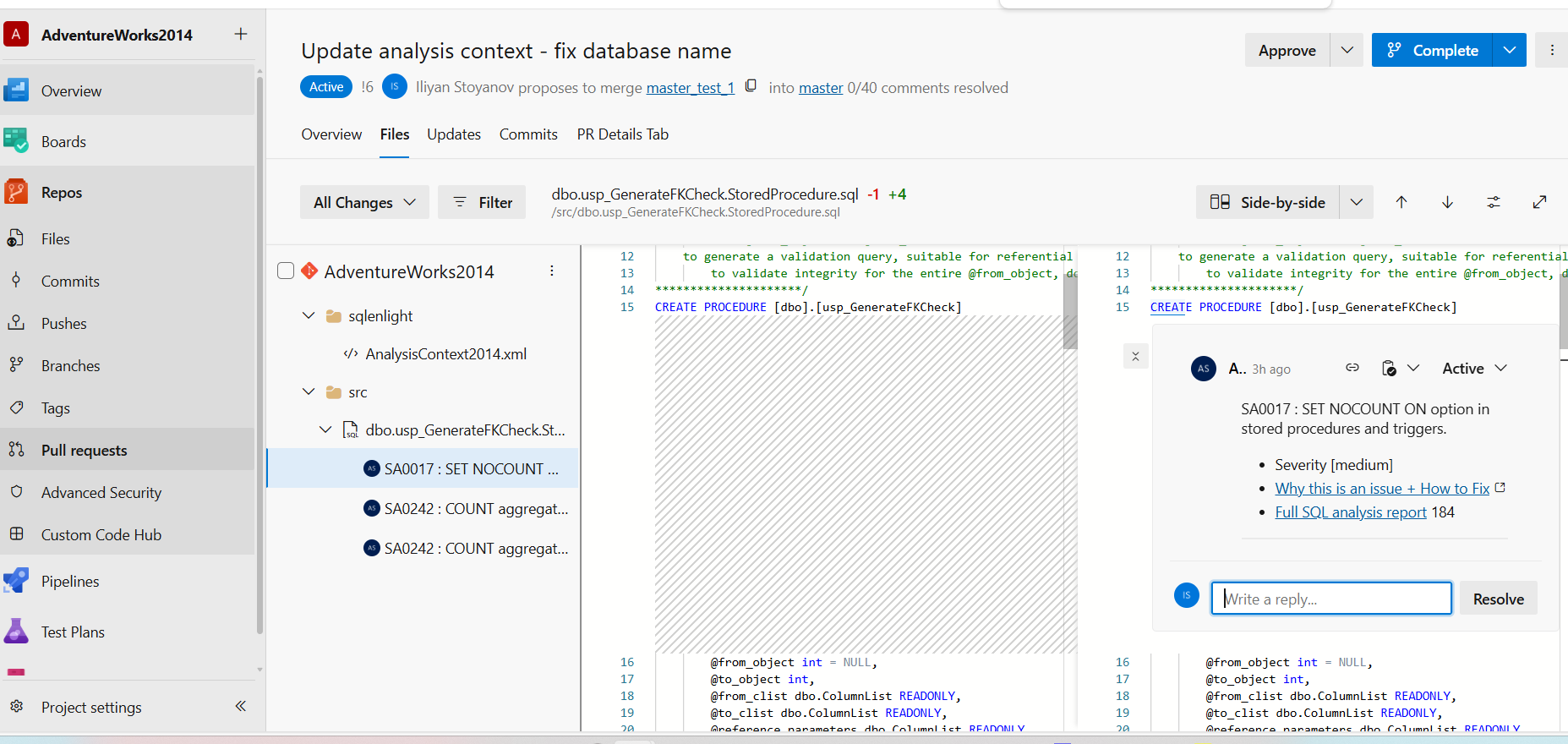1568x744 pixels.
Task: Click the Active status badge
Action: pos(326,86)
